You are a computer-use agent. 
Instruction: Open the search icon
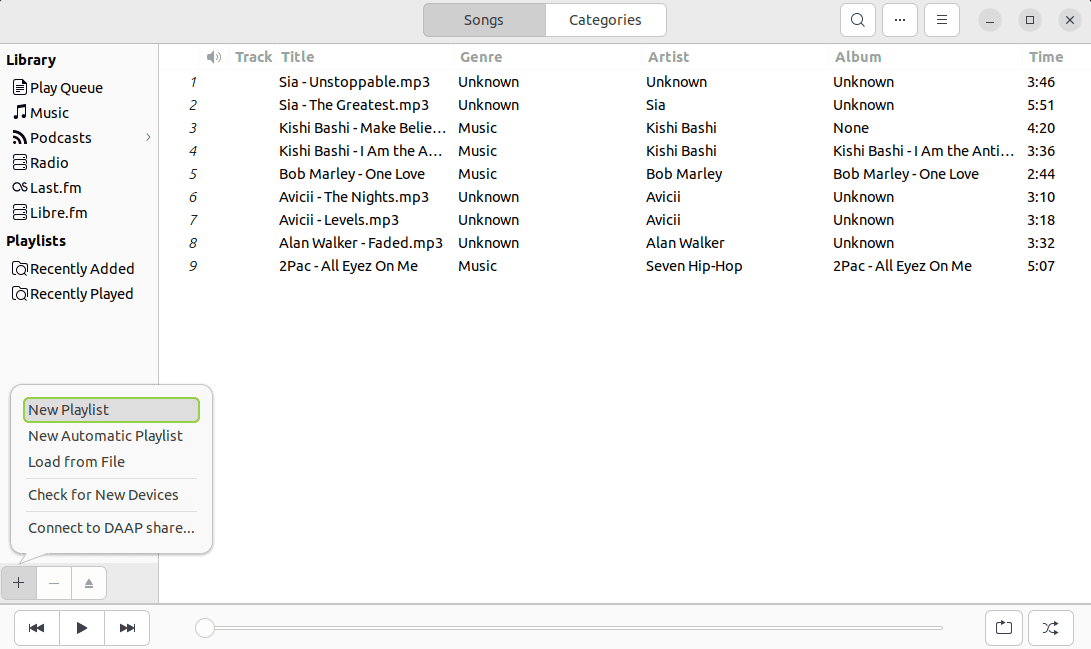click(857, 19)
